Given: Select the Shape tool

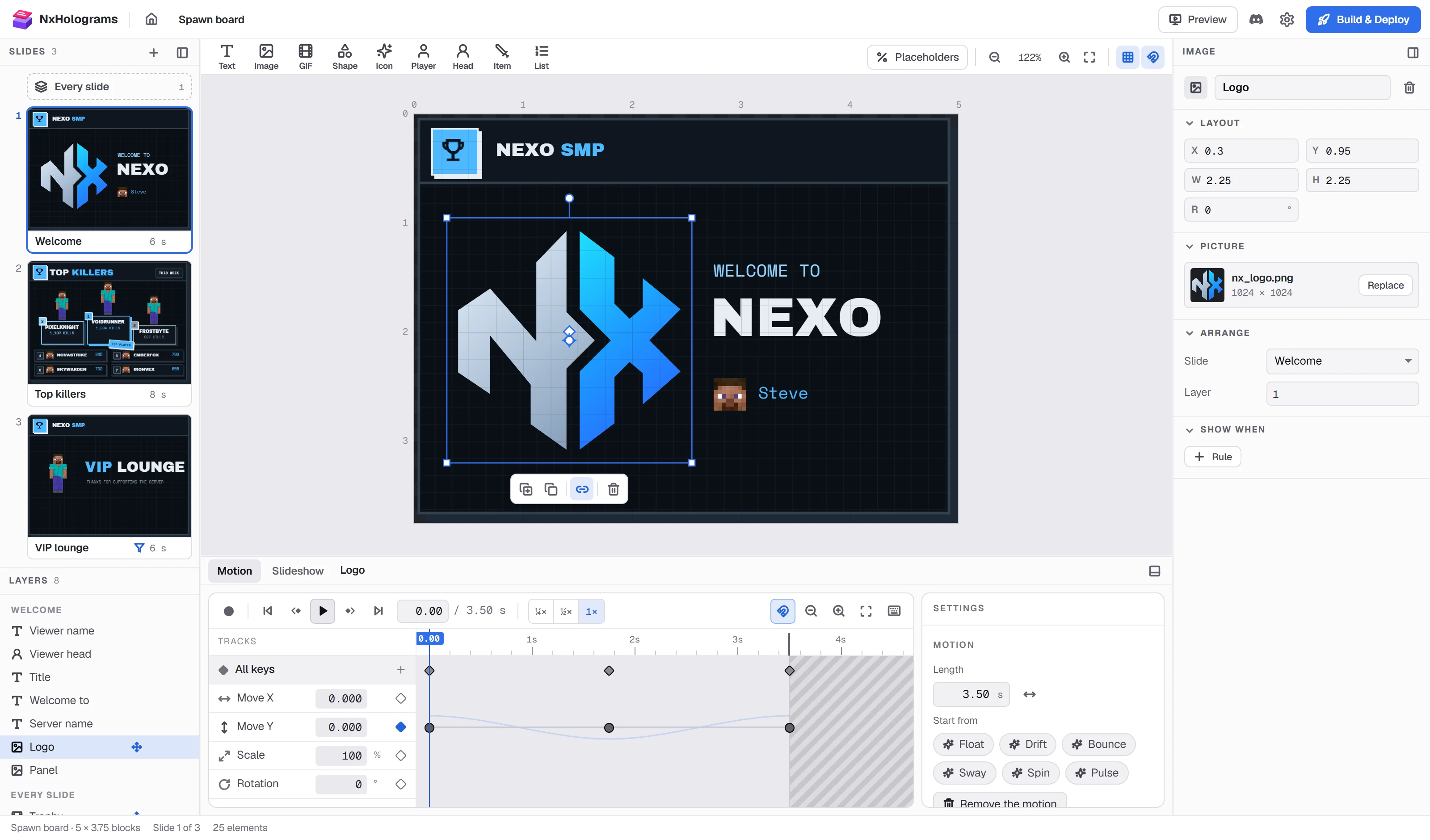Looking at the screenshot, I should click(345, 57).
